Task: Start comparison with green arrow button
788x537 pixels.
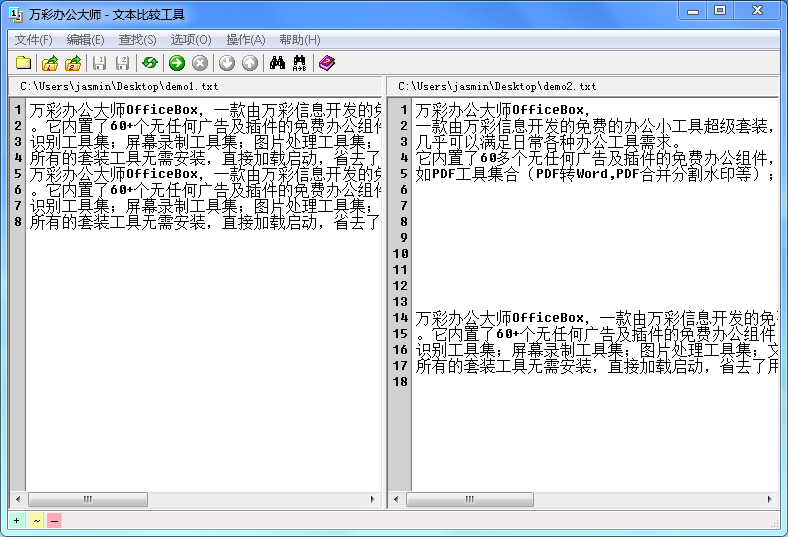Action: [x=176, y=63]
